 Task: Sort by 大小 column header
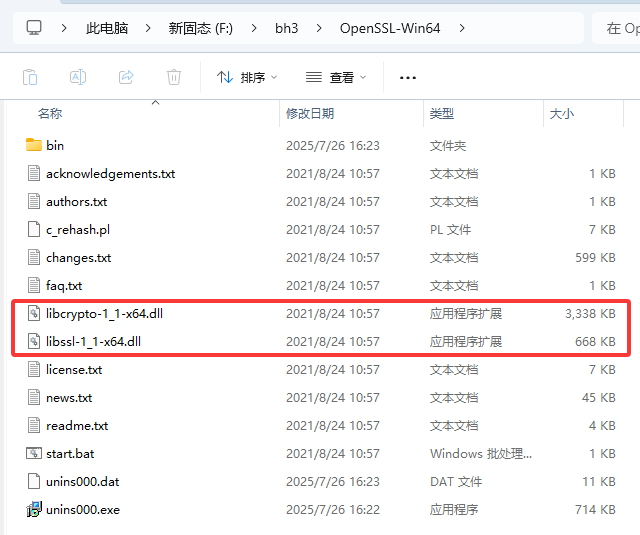coord(562,113)
